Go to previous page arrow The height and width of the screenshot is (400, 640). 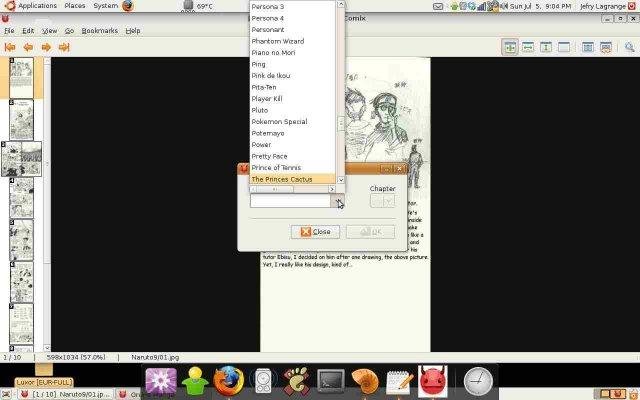click(x=28, y=47)
